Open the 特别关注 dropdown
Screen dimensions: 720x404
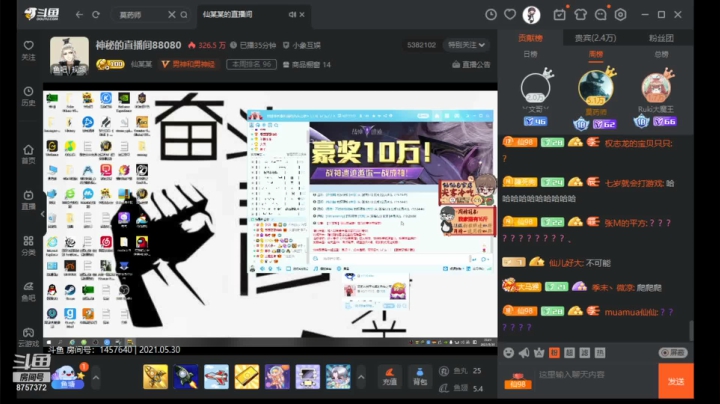[x=466, y=45]
